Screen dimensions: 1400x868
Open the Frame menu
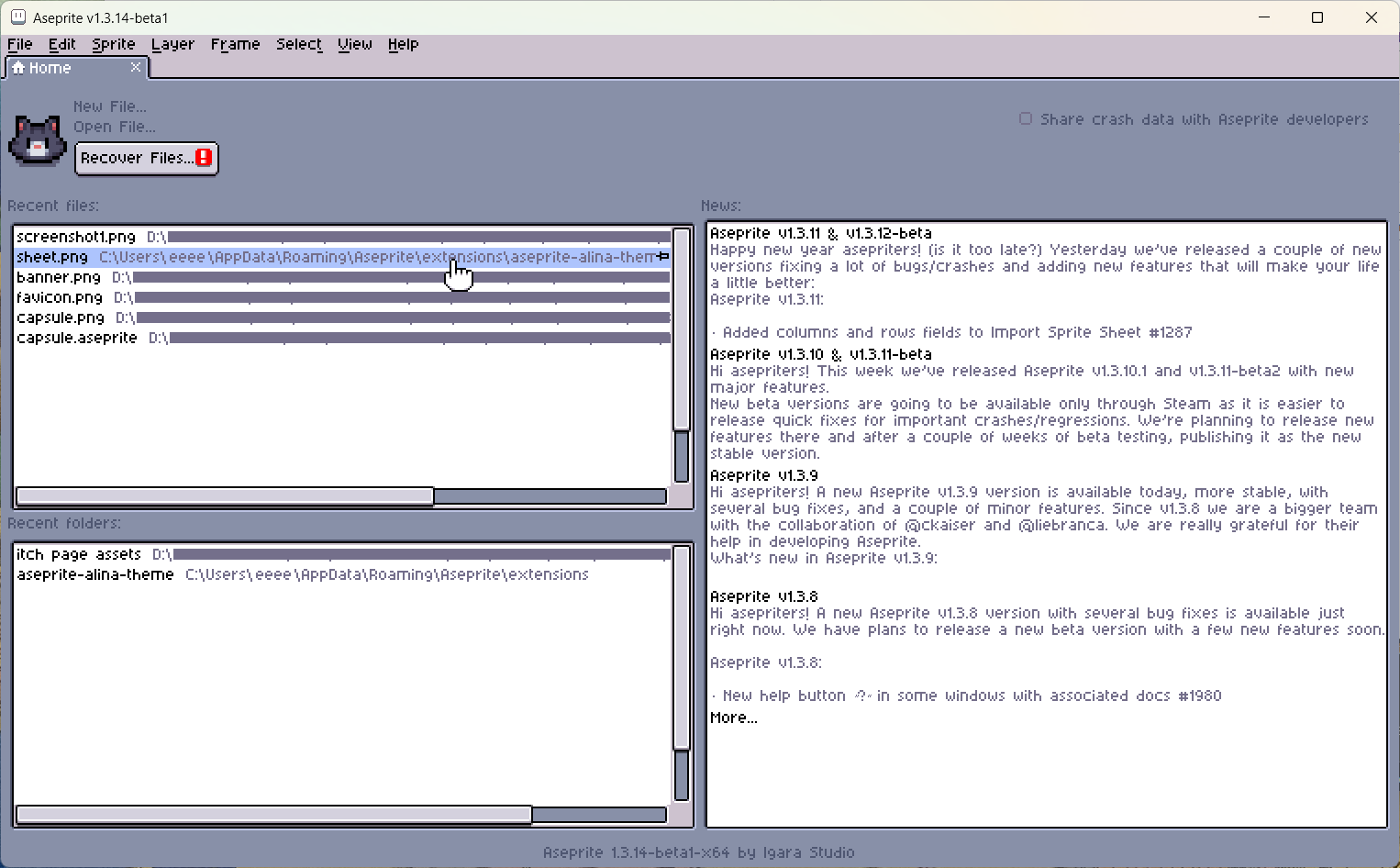235,44
